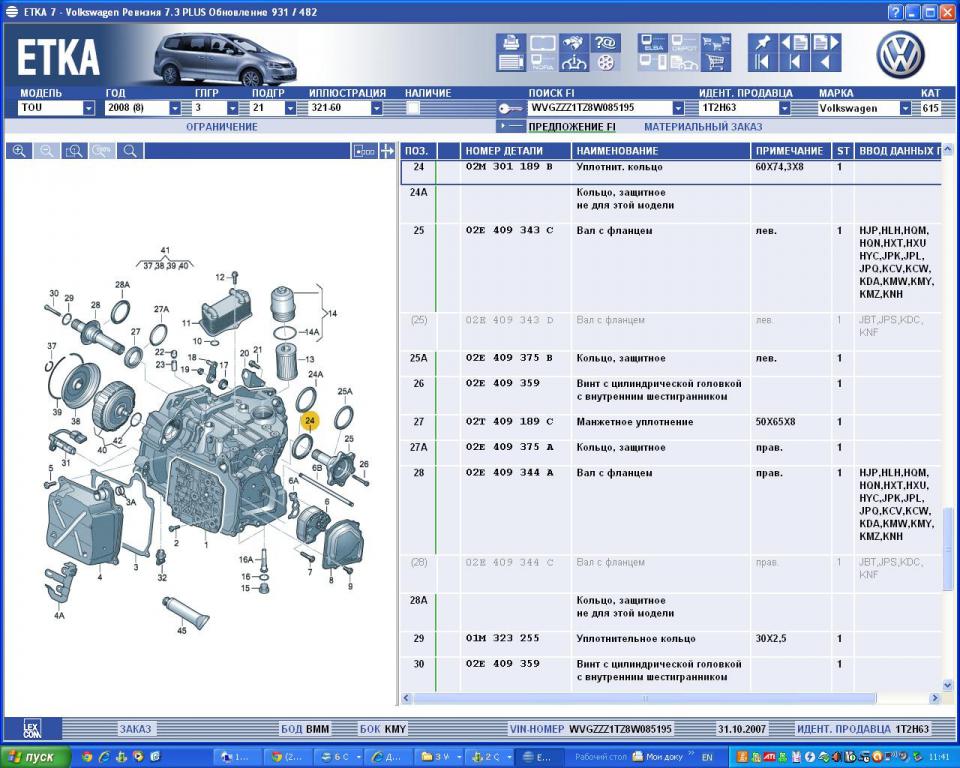Click the LexCom logo in status bar
Image resolution: width=960 pixels, height=768 pixels.
point(32,729)
